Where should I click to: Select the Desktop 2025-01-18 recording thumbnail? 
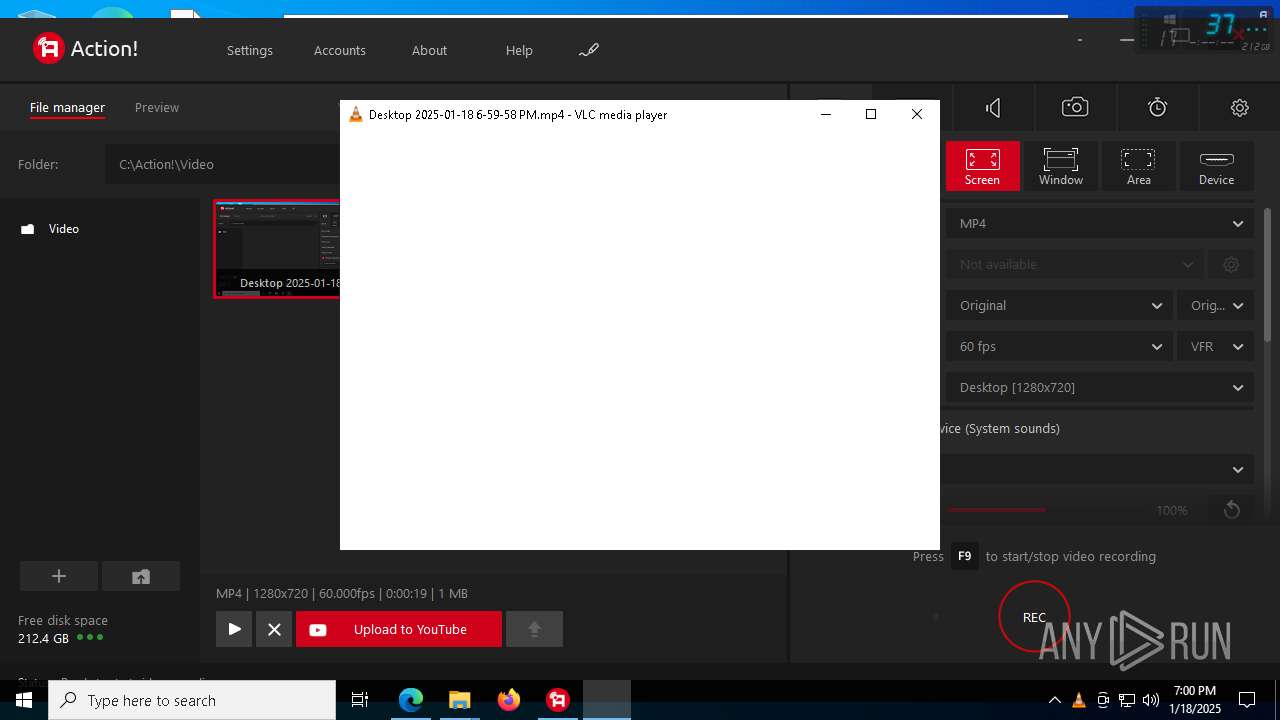[x=277, y=249]
